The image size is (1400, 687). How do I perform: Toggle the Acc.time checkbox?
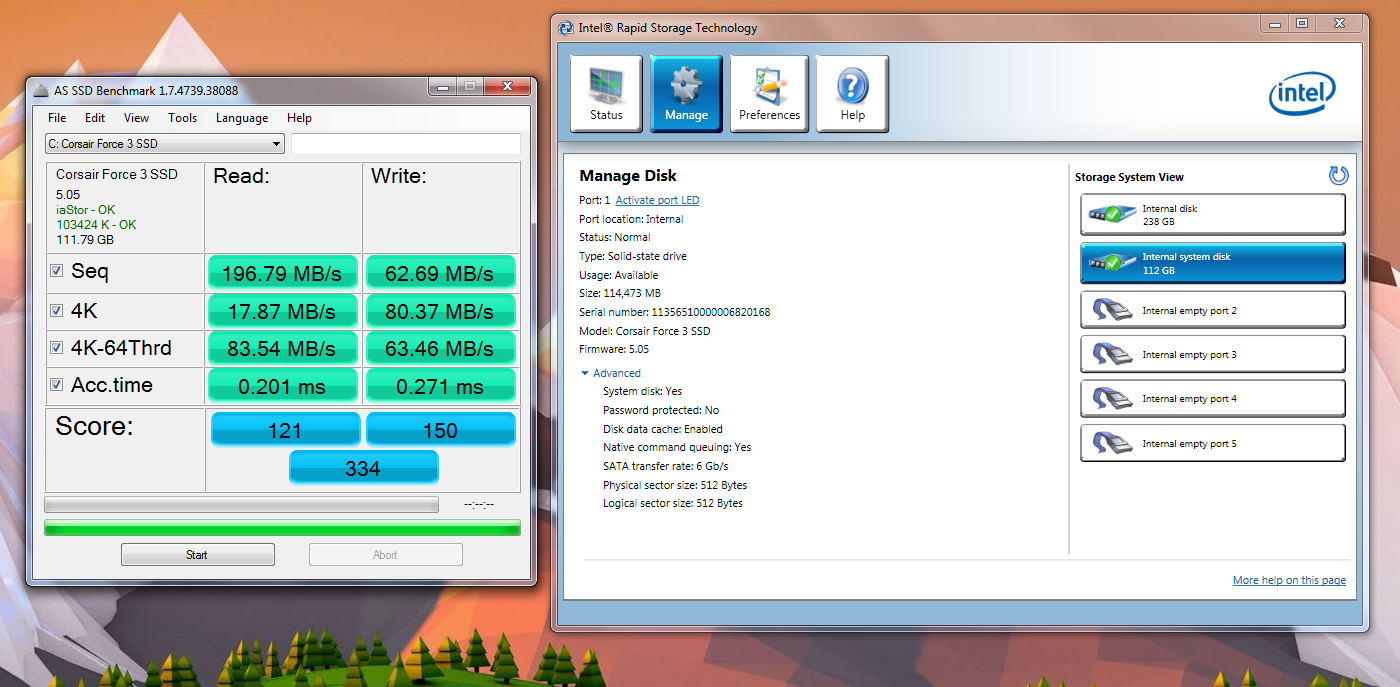pyautogui.click(x=56, y=385)
